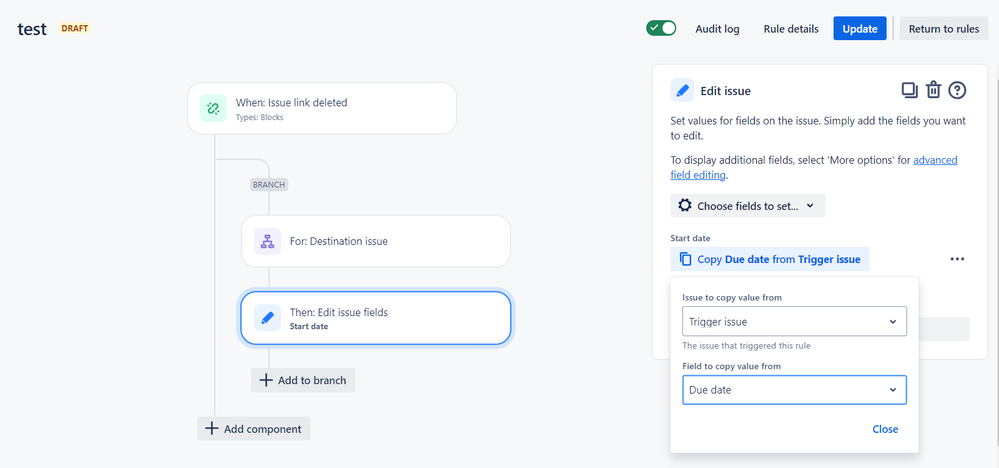Screen dimensions: 999x468
Task: Duplicate the Edit issue component
Action: (909, 90)
